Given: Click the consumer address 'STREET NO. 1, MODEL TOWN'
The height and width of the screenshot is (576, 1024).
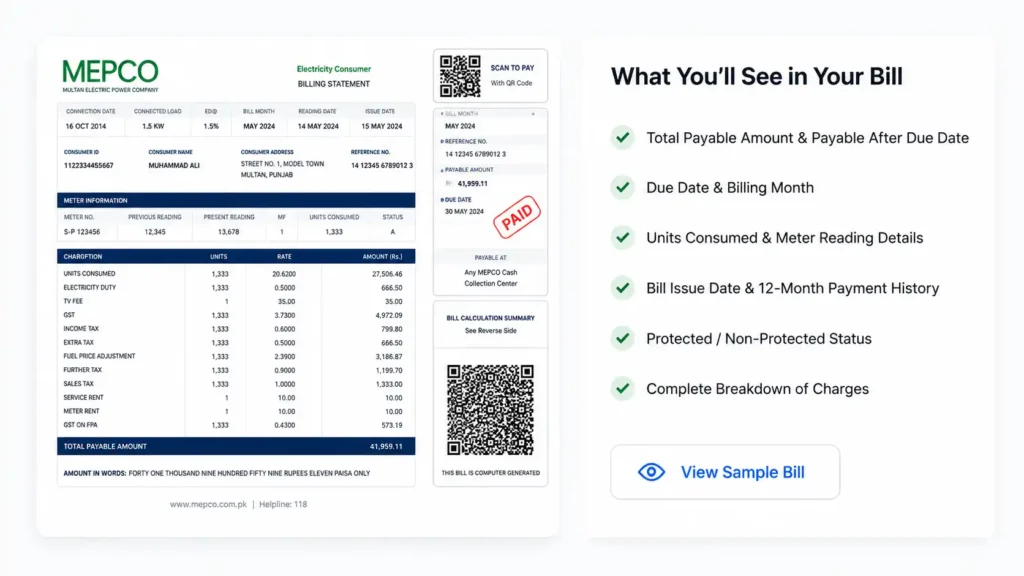Looking at the screenshot, I should 282,164.
